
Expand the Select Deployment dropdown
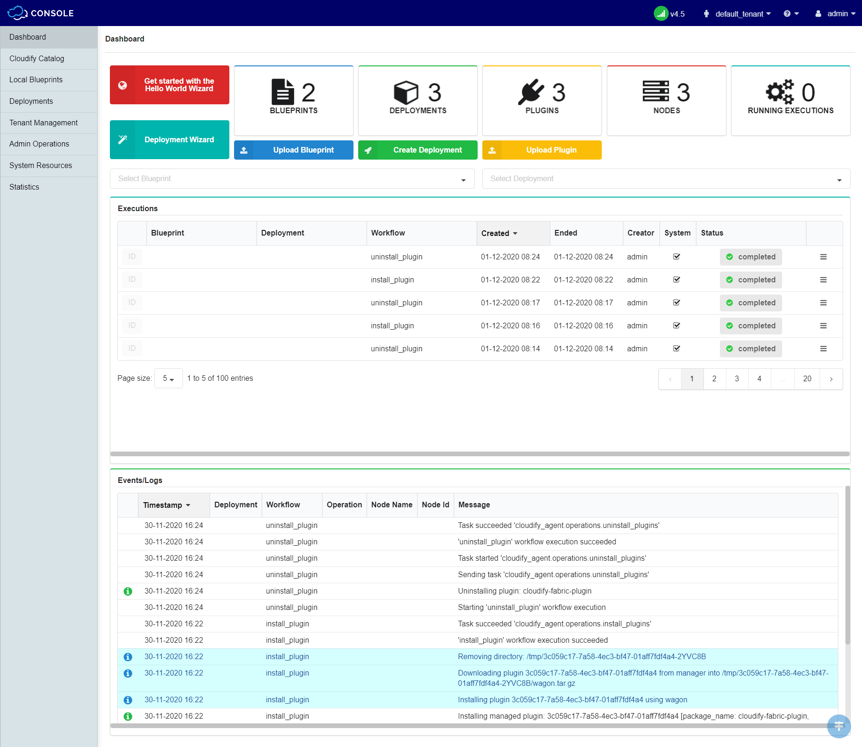665,179
